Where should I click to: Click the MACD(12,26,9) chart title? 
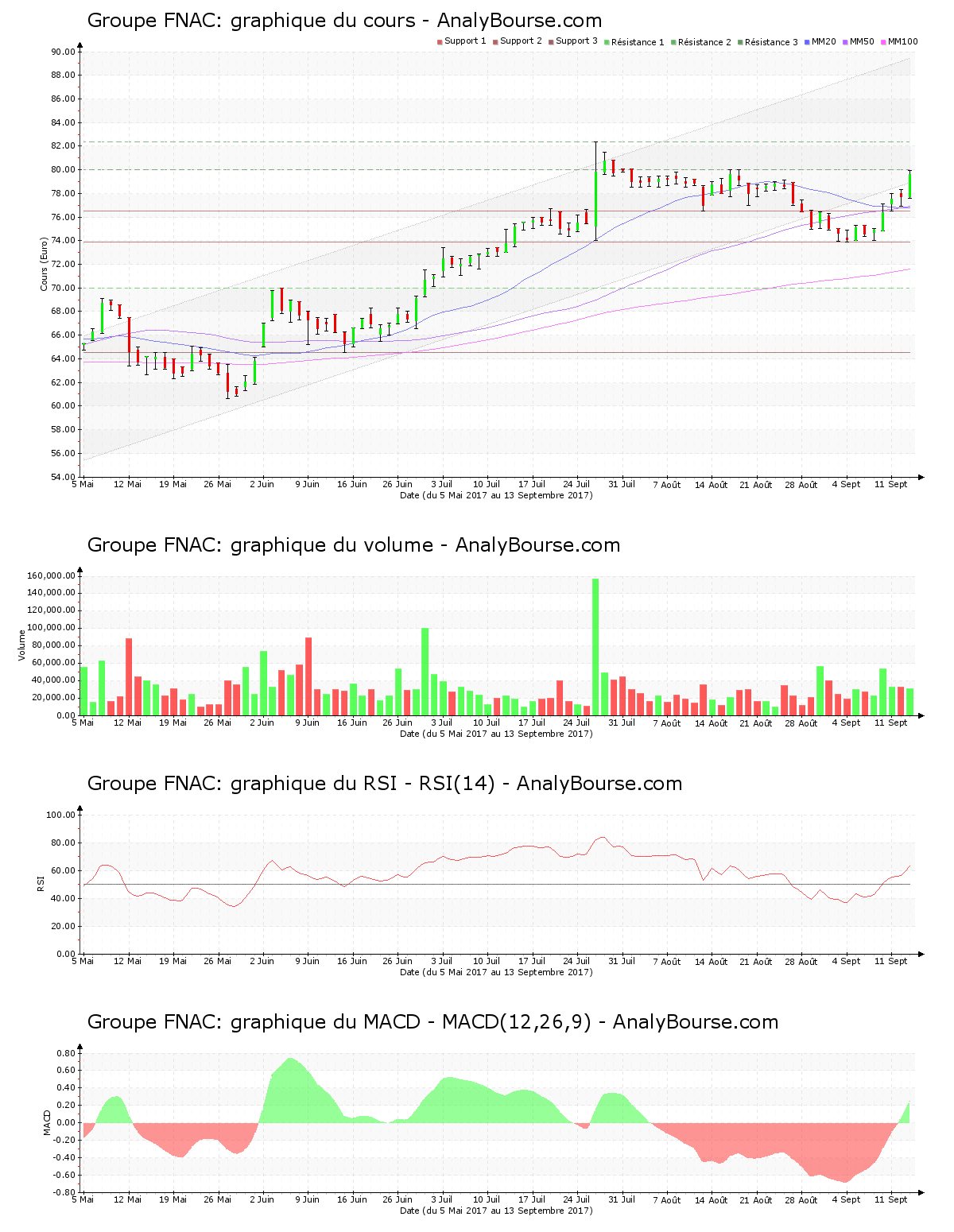click(432, 1022)
